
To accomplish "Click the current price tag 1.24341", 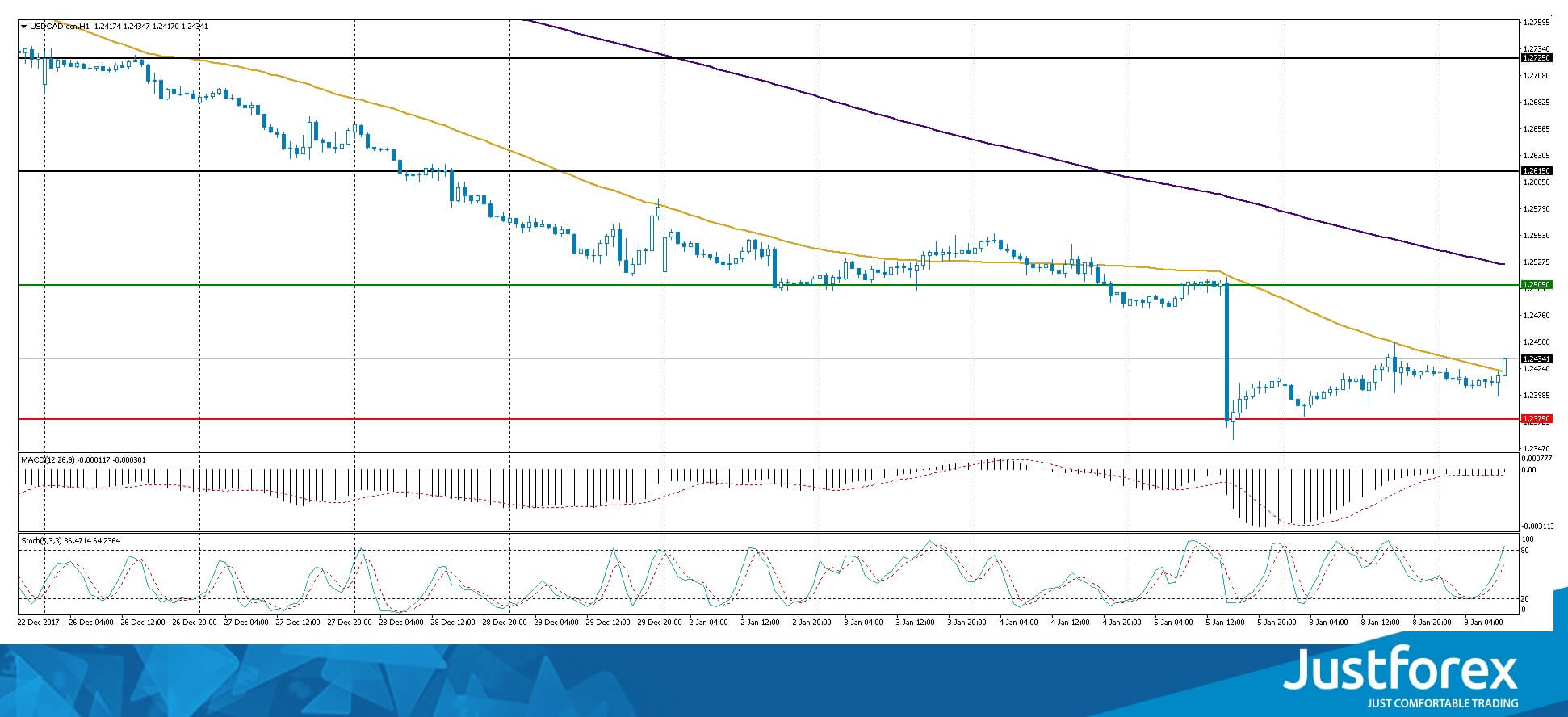I will pos(1537,358).
